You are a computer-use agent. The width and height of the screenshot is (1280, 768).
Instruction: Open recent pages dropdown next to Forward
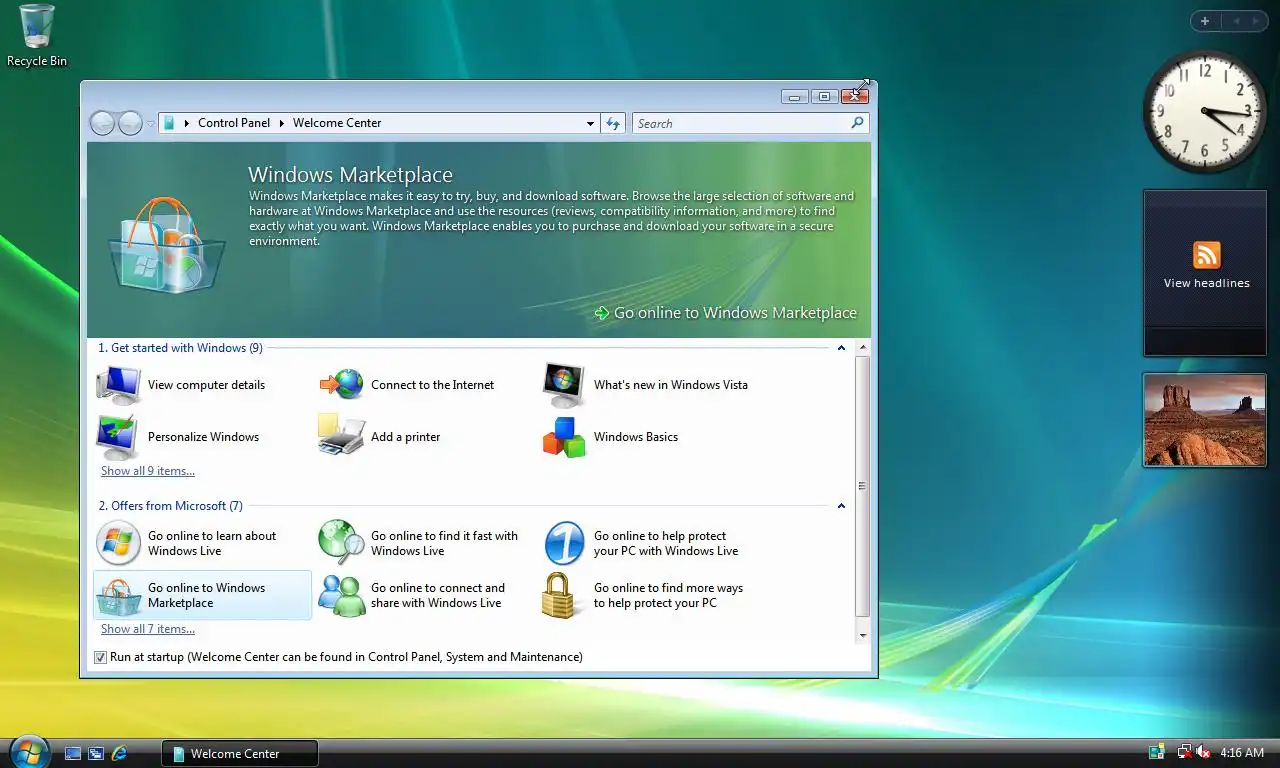150,124
